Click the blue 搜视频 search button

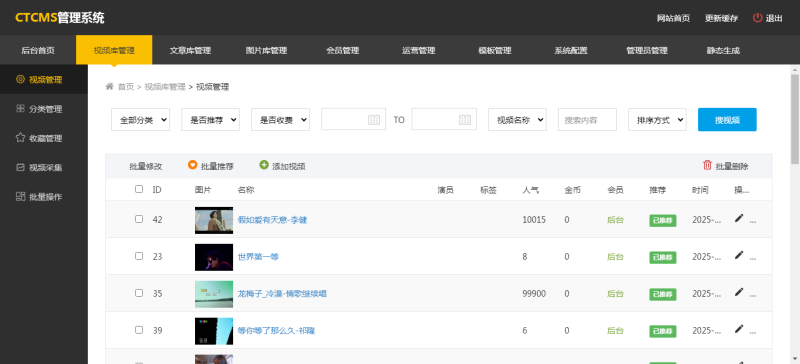point(727,119)
